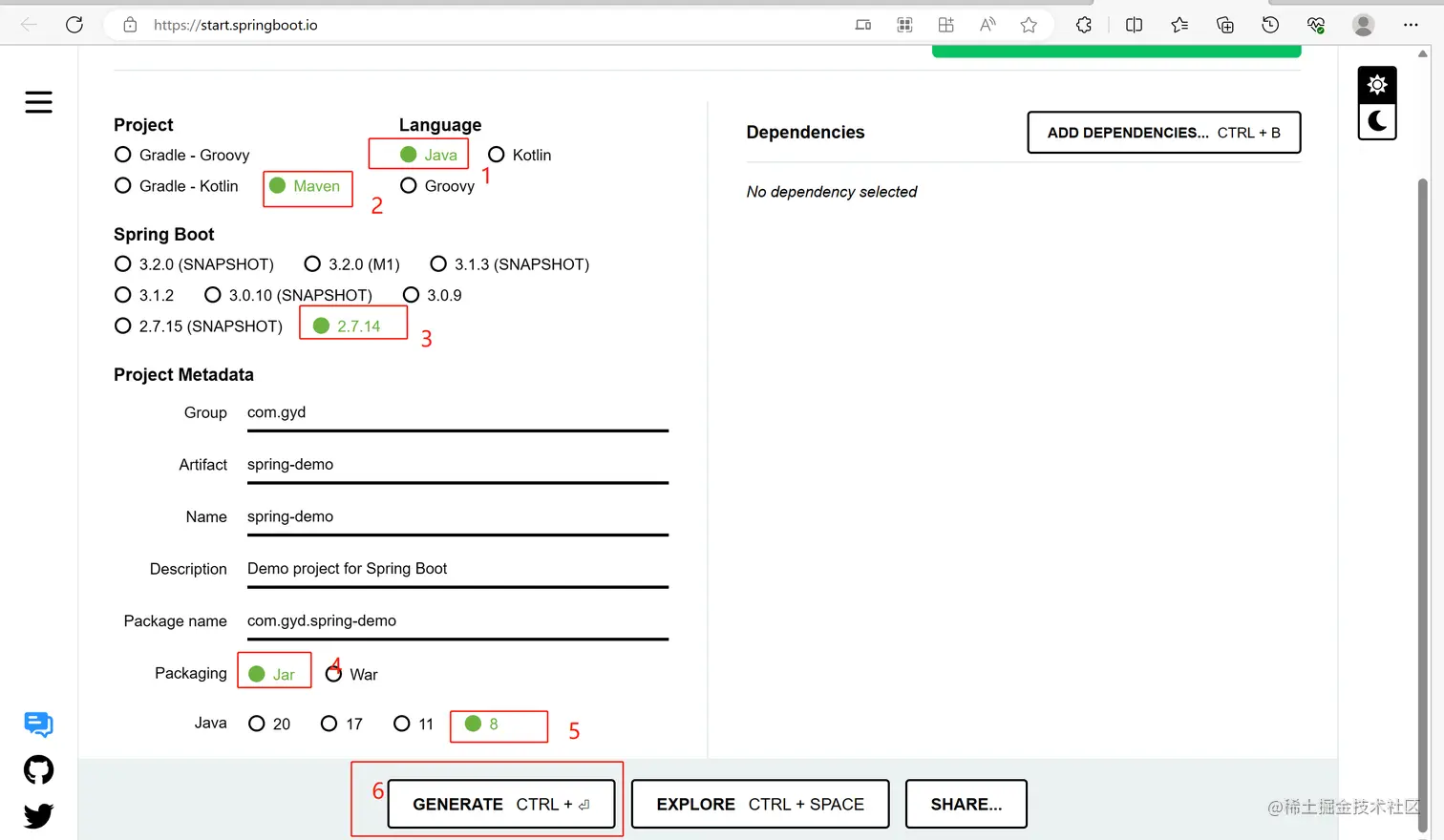Viewport: 1444px width, 840px height.
Task: Click the EXPLORE button
Action: [x=760, y=804]
